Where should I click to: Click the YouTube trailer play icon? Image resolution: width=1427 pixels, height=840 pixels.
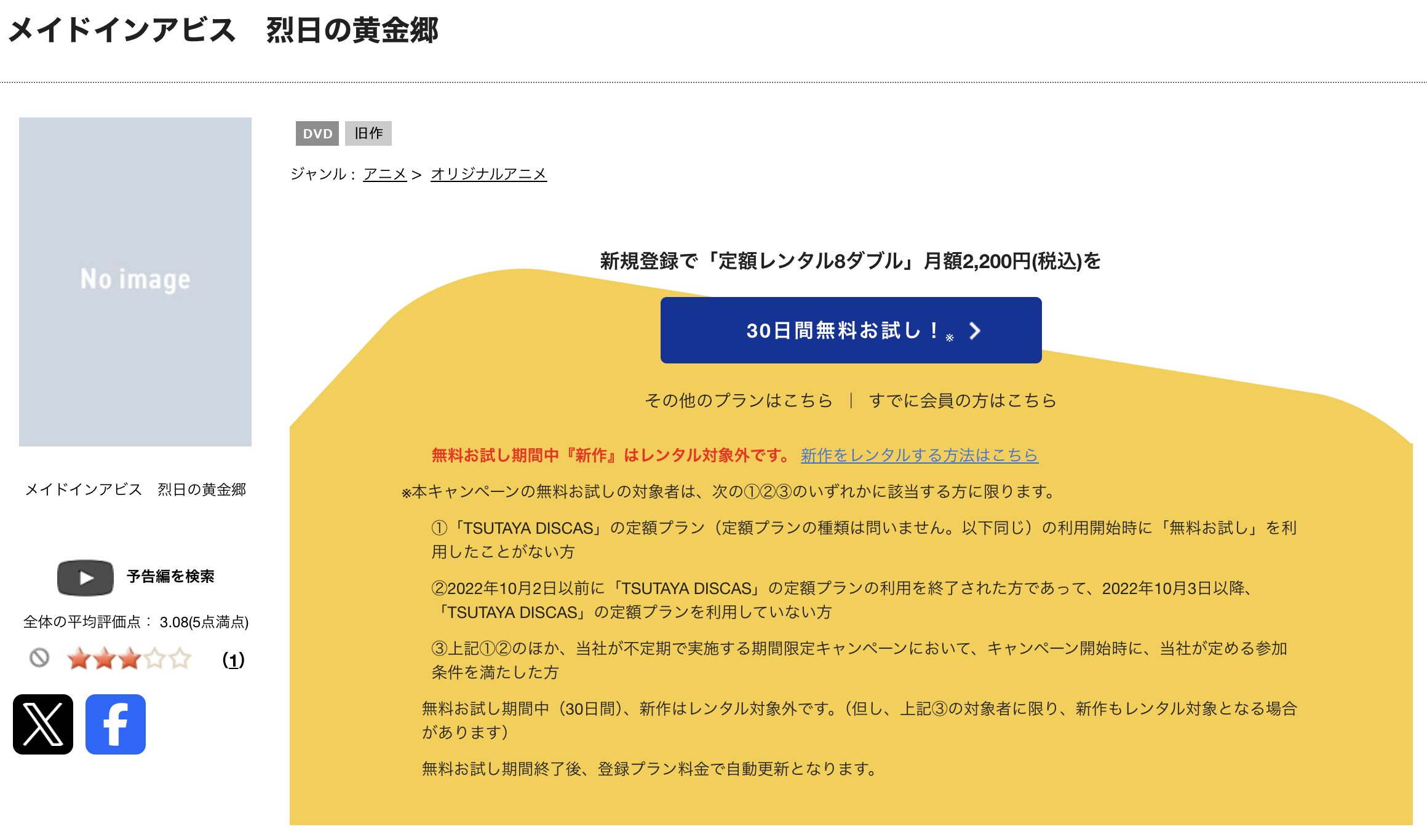coord(85,577)
